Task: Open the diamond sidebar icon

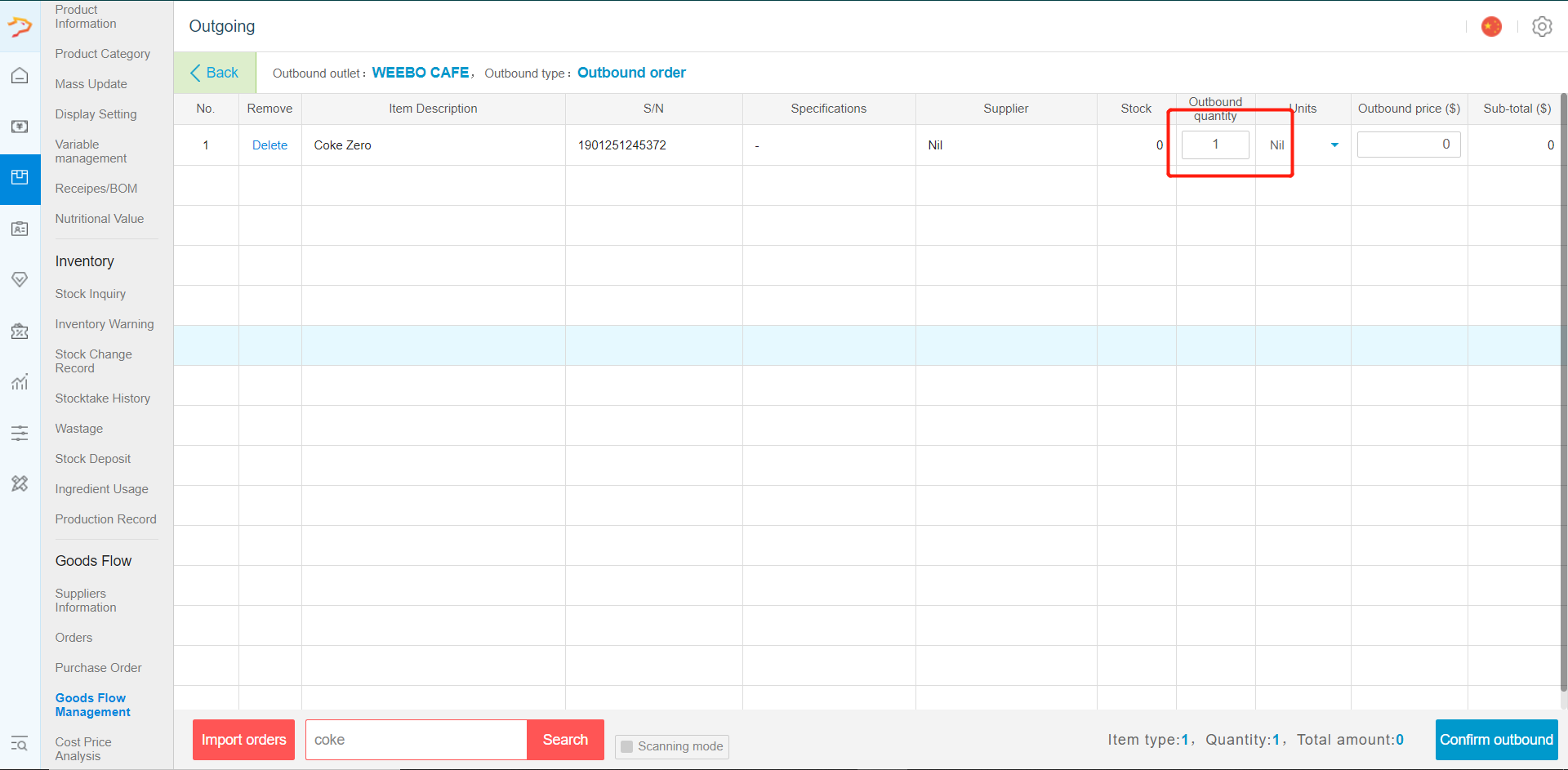Action: (20, 279)
